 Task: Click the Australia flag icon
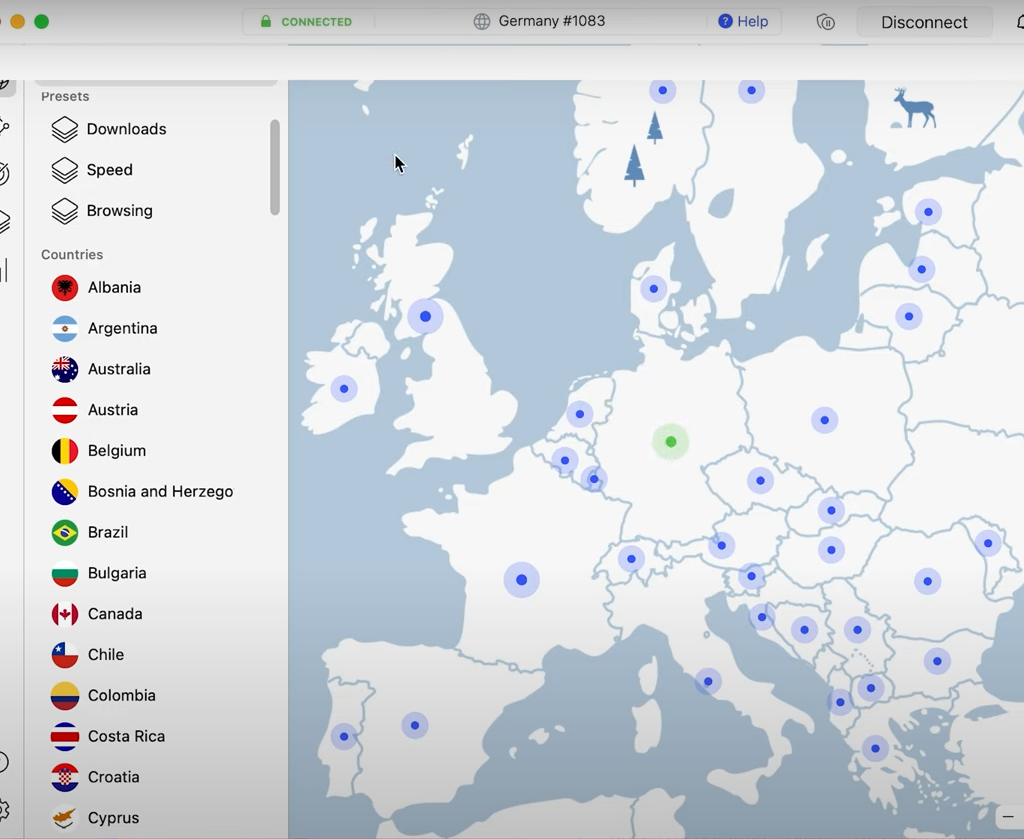tap(65, 369)
